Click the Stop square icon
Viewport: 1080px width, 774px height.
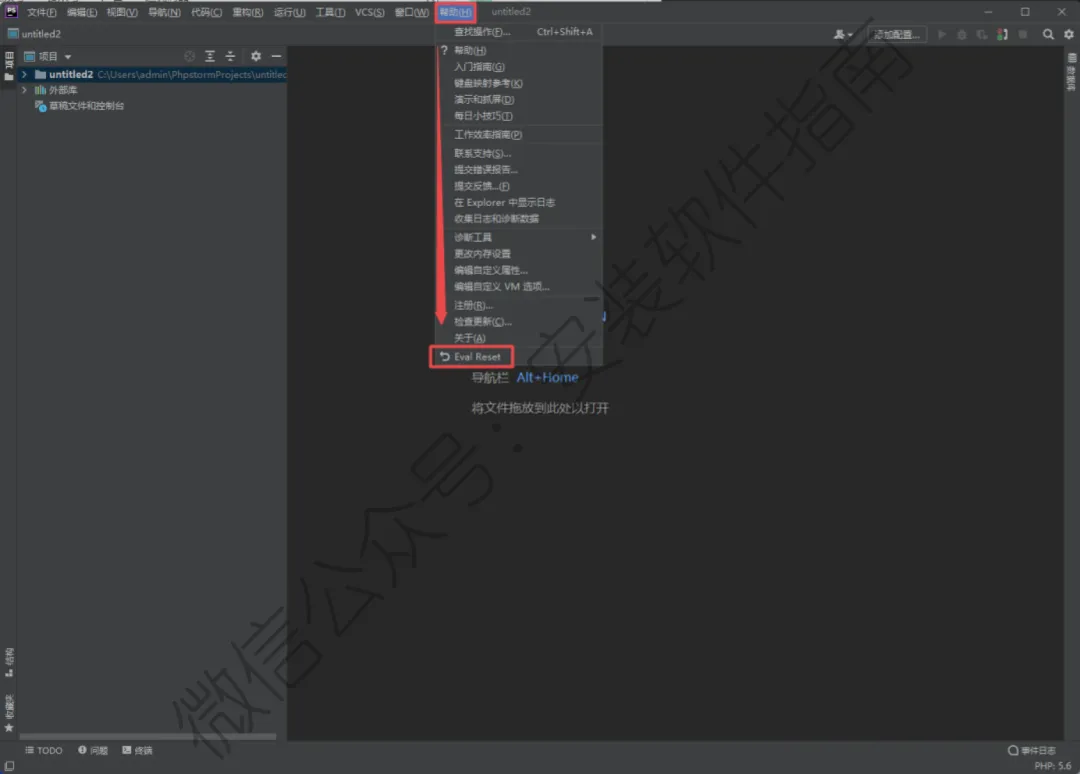click(x=1023, y=34)
